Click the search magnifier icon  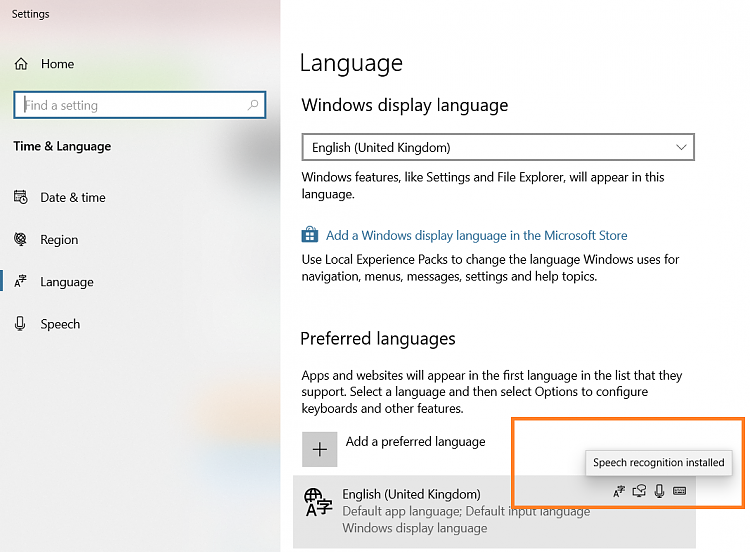coord(253,105)
